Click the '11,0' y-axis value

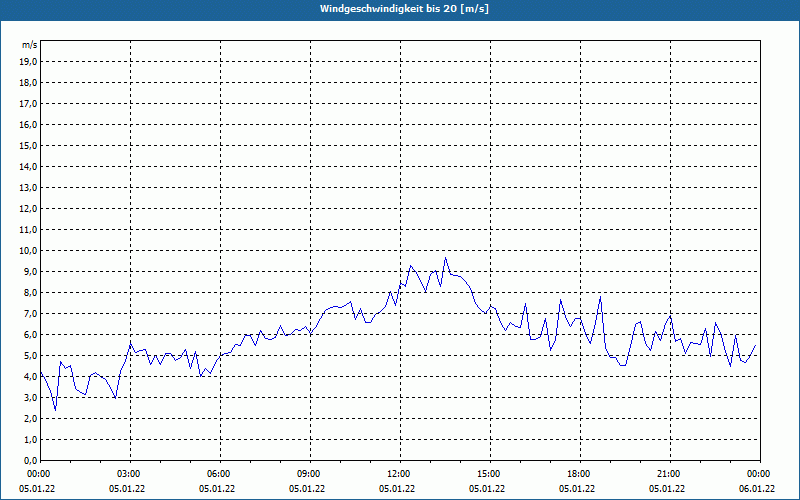(29, 230)
